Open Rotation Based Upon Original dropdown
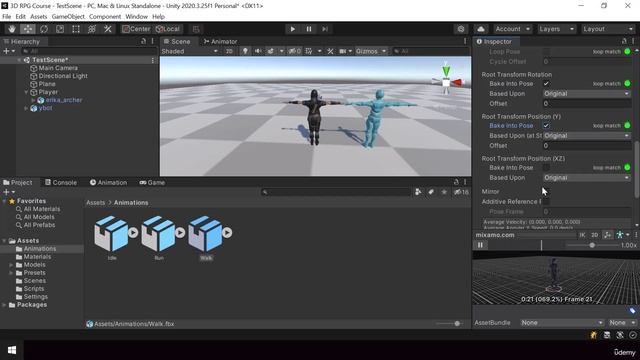Image resolution: width=640 pixels, height=360 pixels. (x=587, y=94)
